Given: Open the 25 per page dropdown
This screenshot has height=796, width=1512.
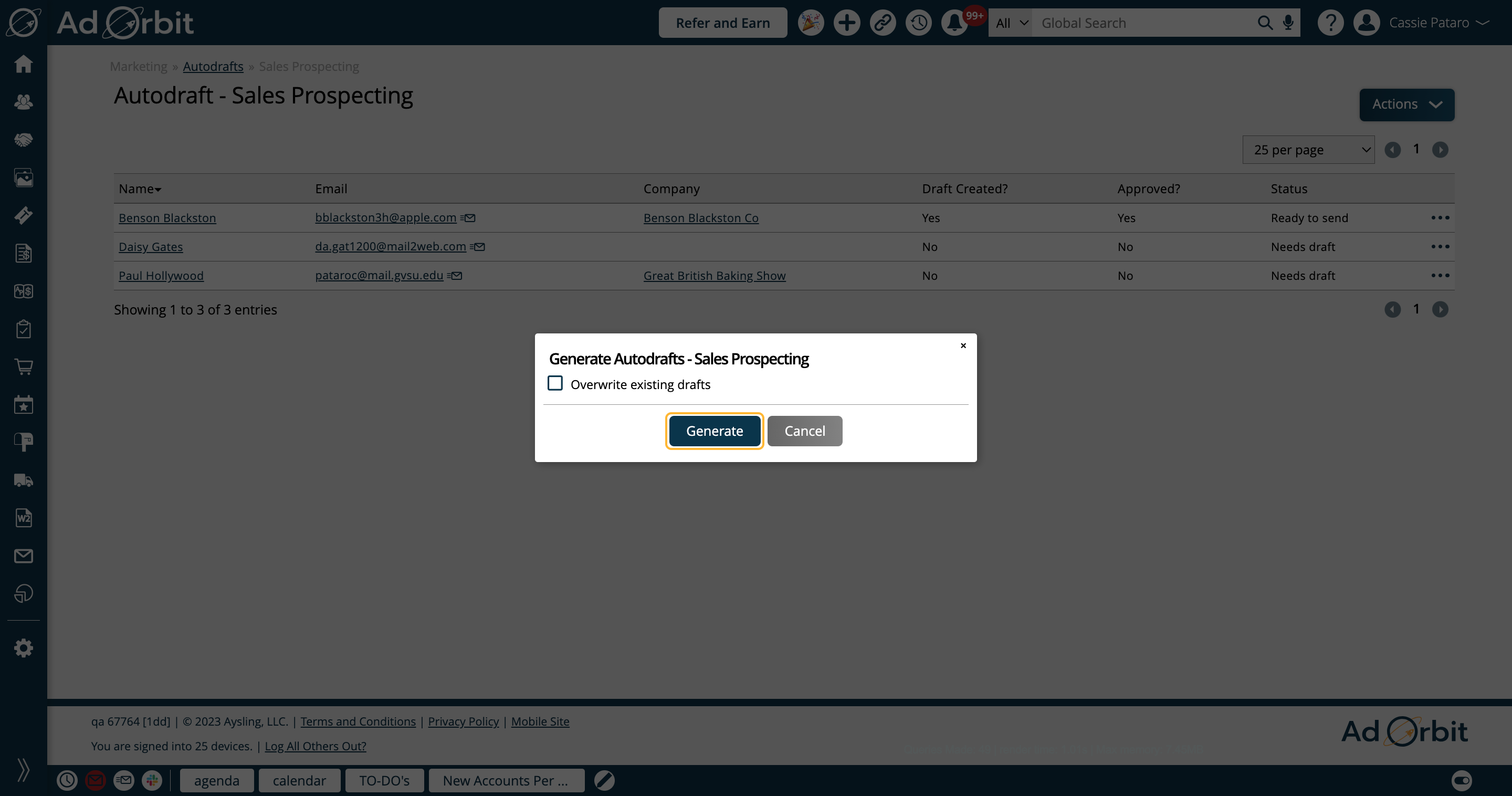Looking at the screenshot, I should click(1308, 150).
